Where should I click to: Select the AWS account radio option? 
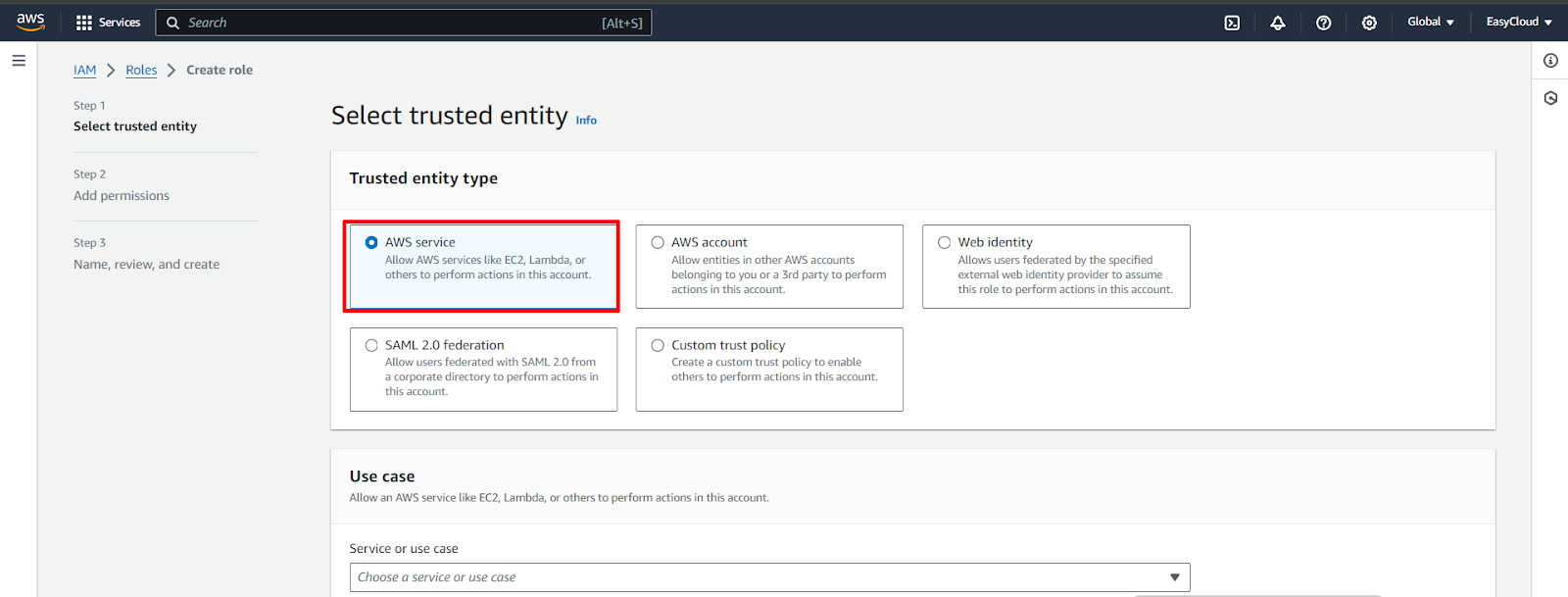pyautogui.click(x=658, y=242)
